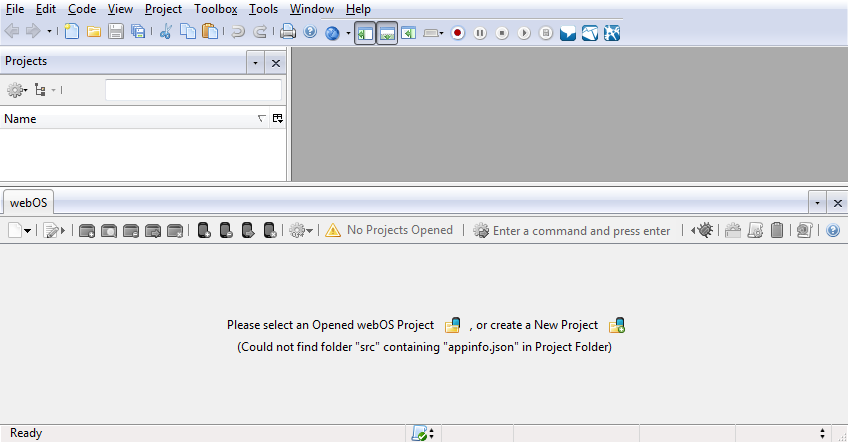Save the recorded macro to toolbox

pos(546,33)
